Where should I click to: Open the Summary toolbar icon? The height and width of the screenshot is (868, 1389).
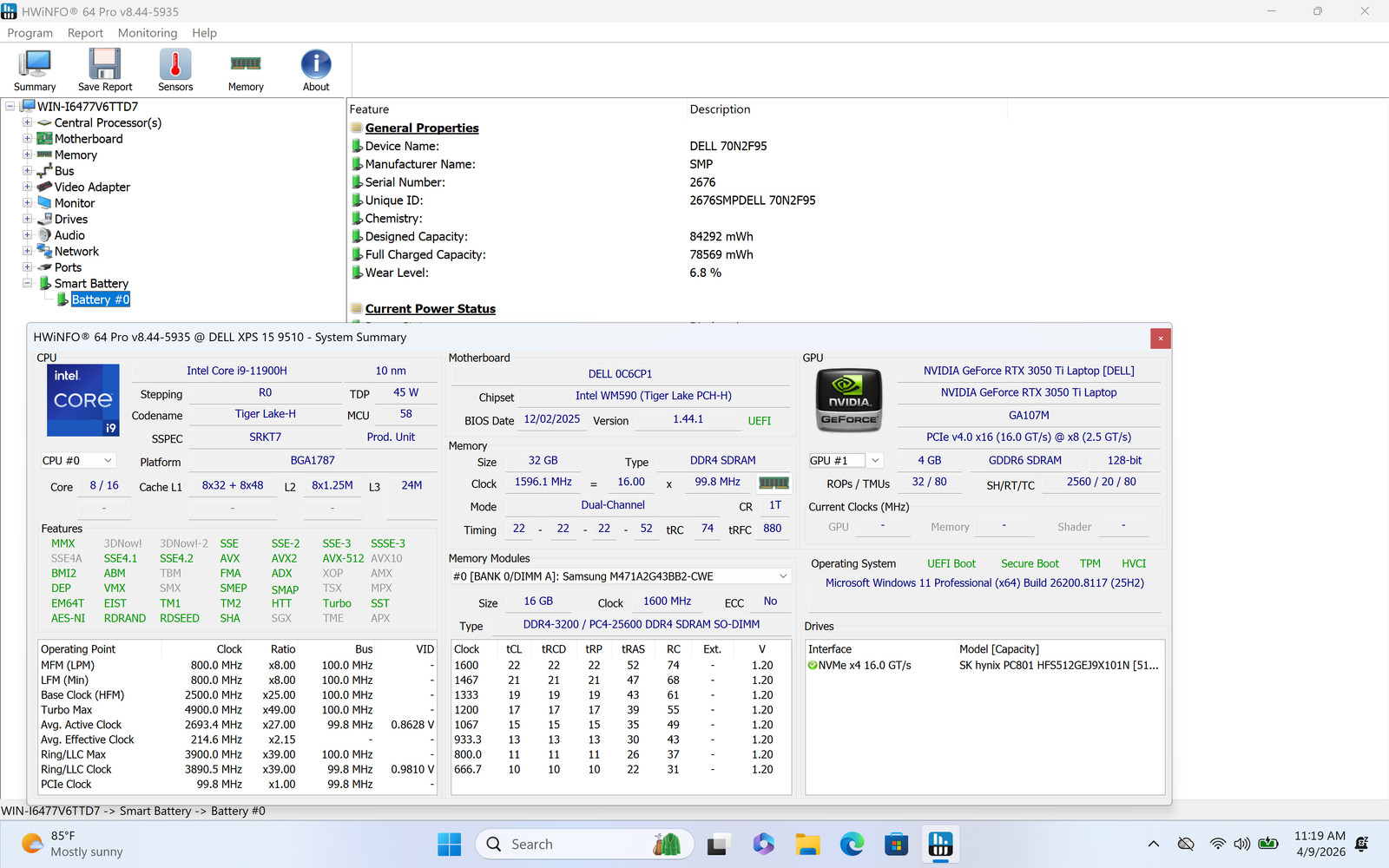tap(35, 69)
